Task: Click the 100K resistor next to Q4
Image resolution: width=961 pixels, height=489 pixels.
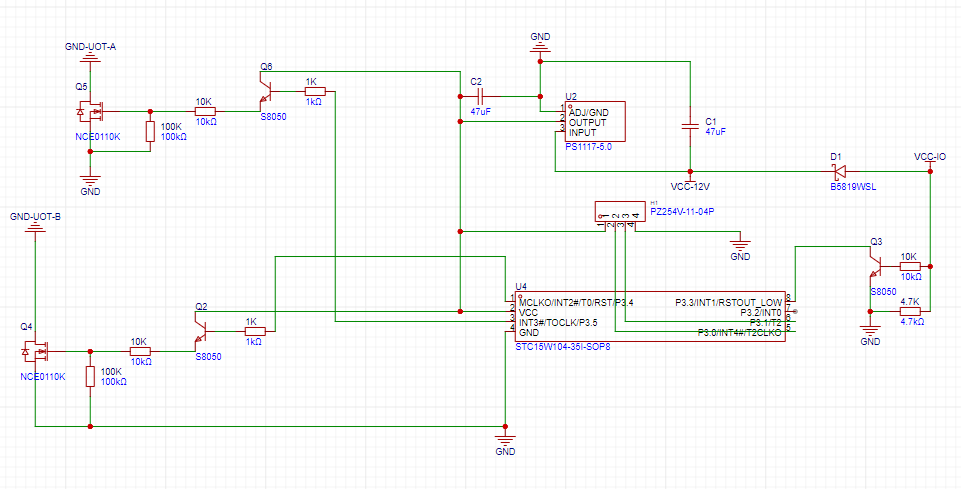Action: (x=90, y=376)
